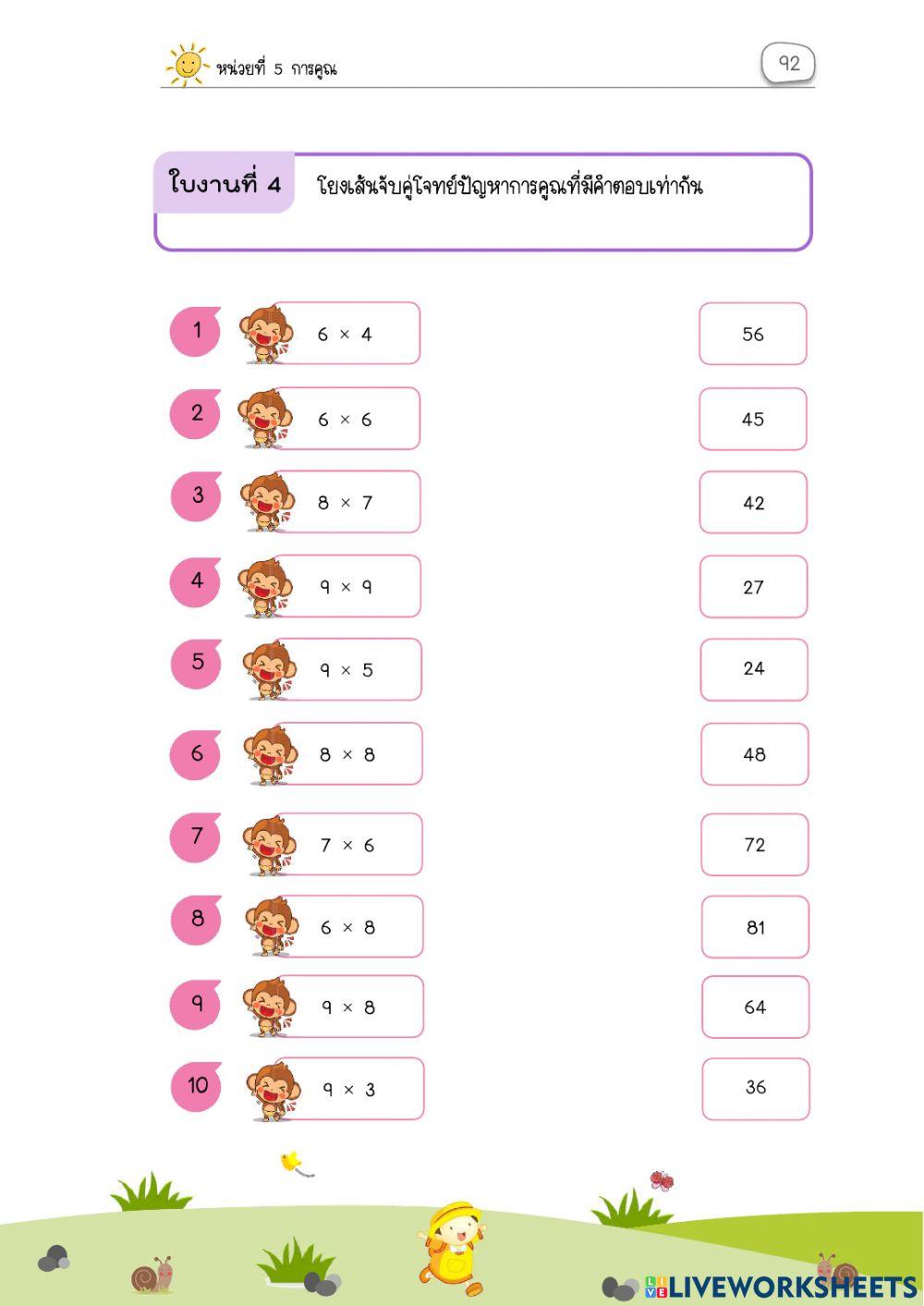The width and height of the screenshot is (924, 1306).
Task: Click the pink number 1 bubble
Action: click(x=196, y=332)
